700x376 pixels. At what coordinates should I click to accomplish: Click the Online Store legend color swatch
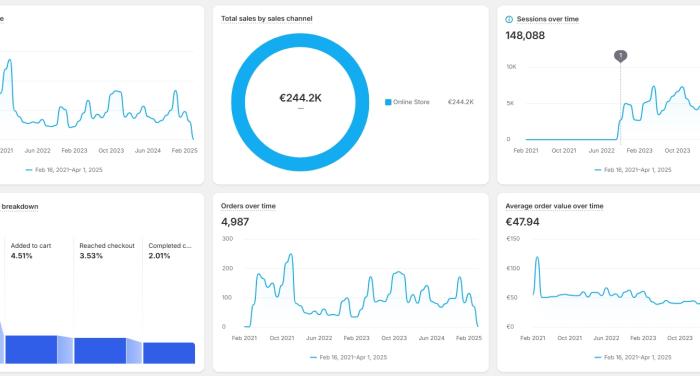click(388, 102)
